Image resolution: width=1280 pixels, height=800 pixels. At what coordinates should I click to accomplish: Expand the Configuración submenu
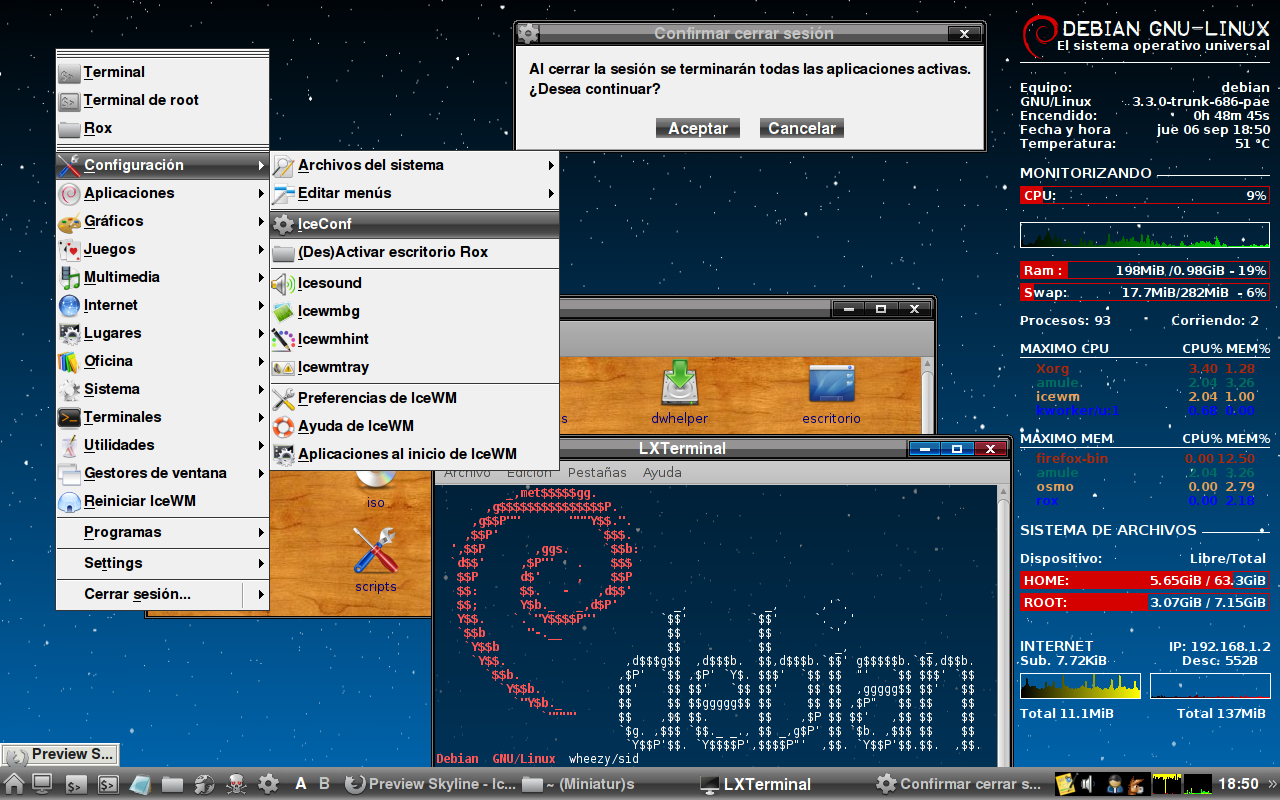click(162, 165)
